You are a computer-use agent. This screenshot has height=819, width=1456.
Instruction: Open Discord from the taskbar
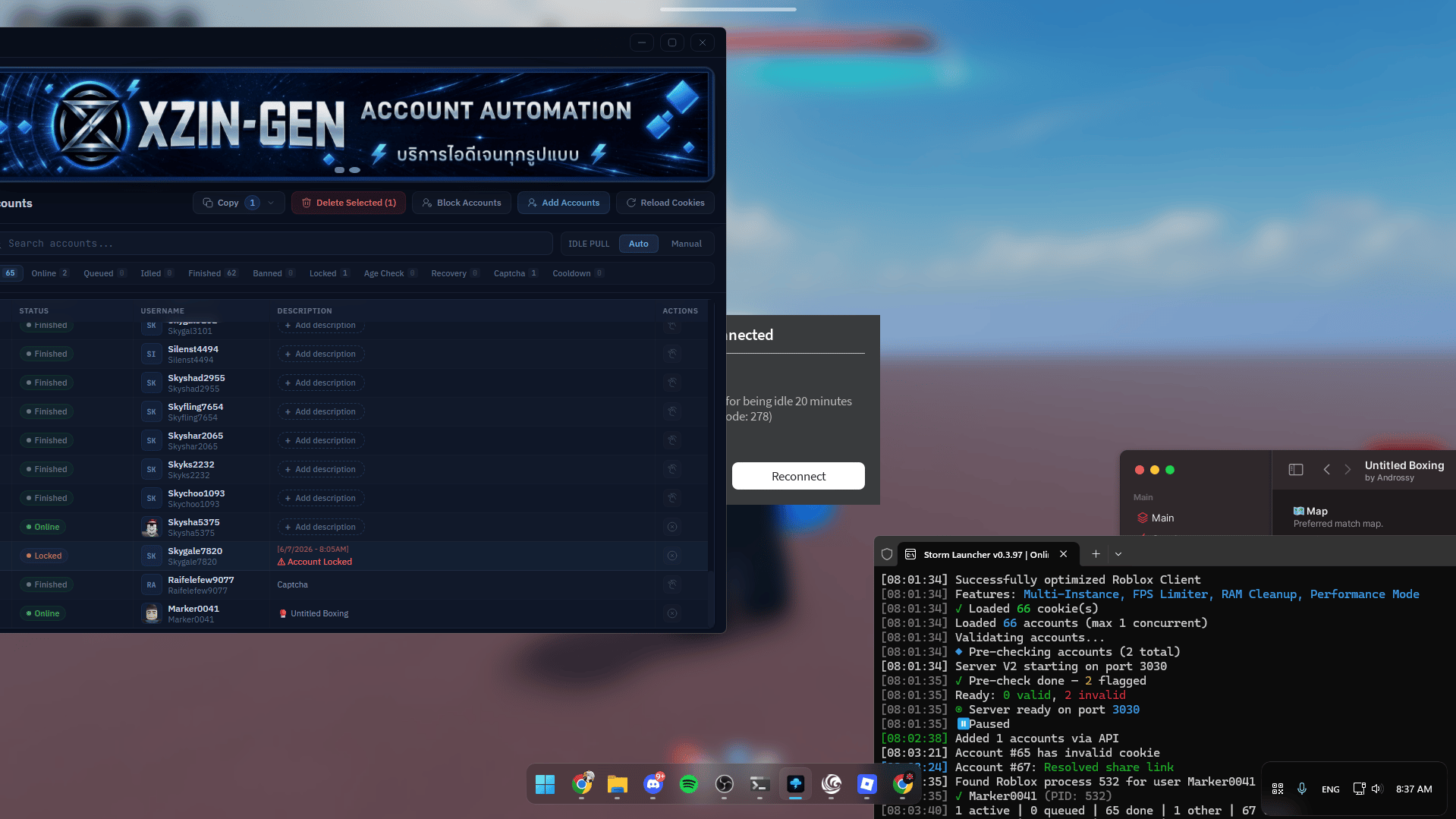[x=653, y=784]
